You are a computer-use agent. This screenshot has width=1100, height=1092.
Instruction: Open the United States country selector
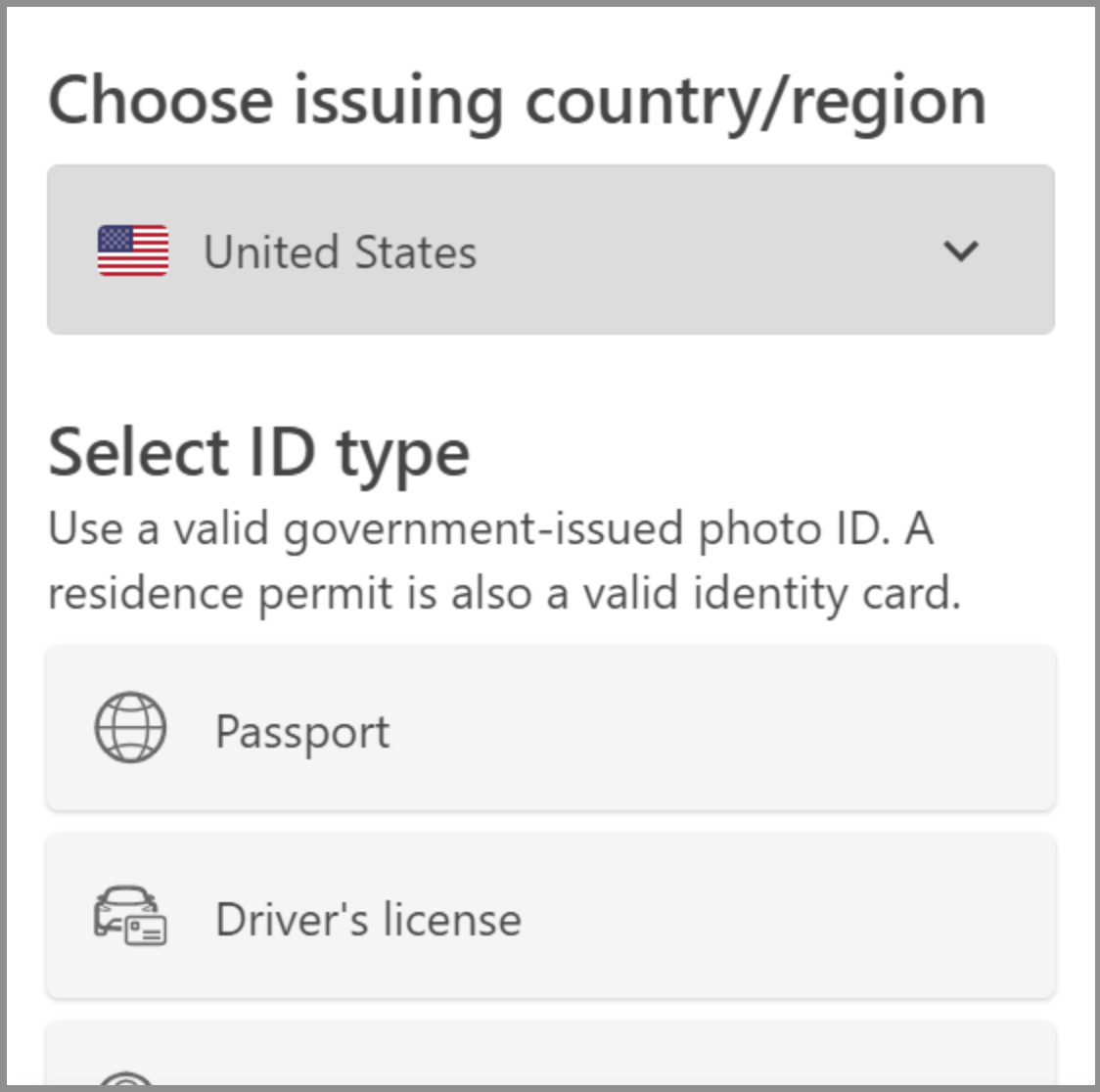point(550,250)
